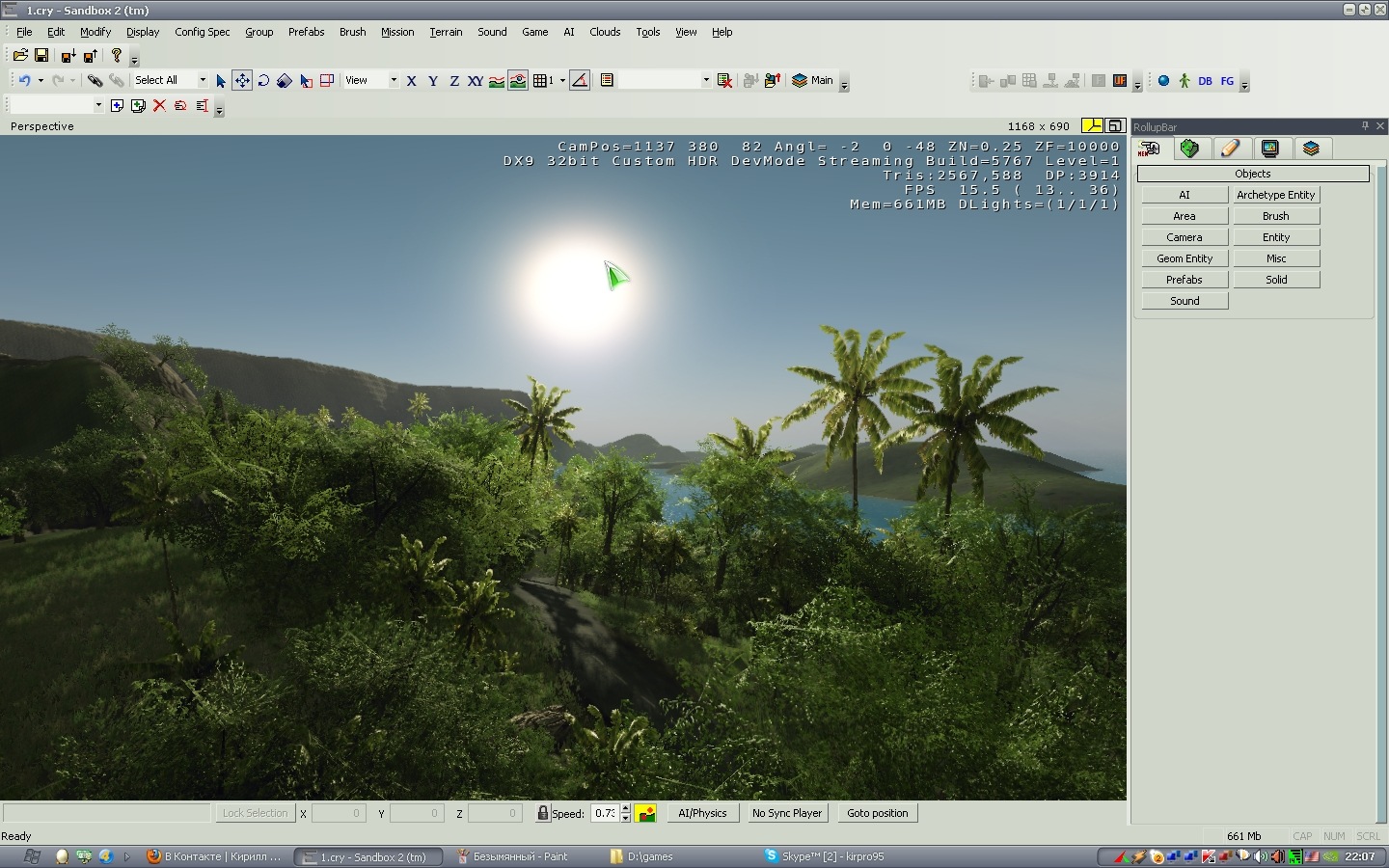Click the Archetype Entity button
This screenshot has width=1389, height=868.
[1275, 195]
